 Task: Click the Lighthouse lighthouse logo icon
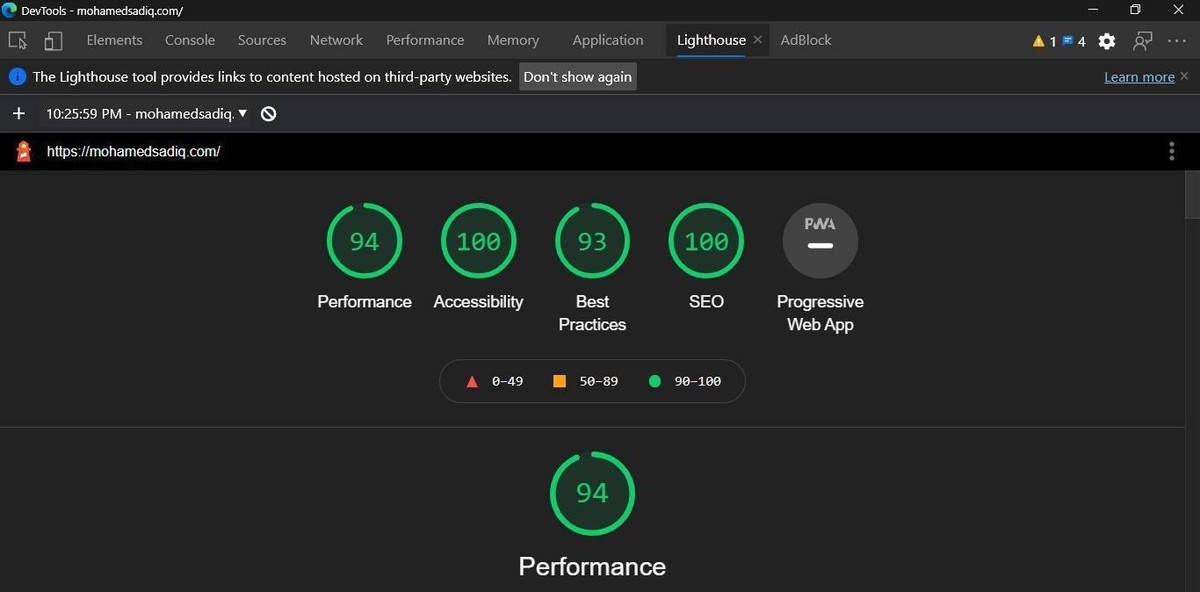[23, 151]
